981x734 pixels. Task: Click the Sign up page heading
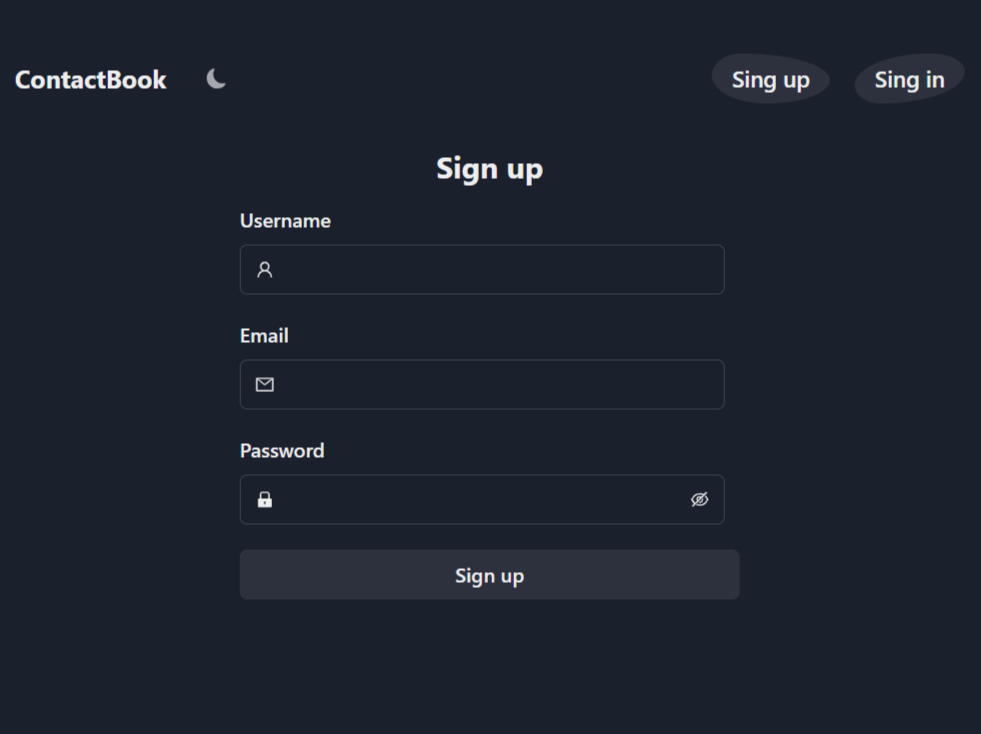click(489, 168)
